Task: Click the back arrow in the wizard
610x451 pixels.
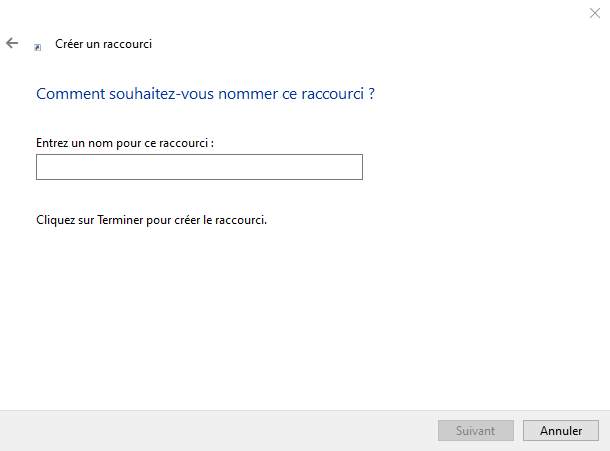Action: point(12,43)
